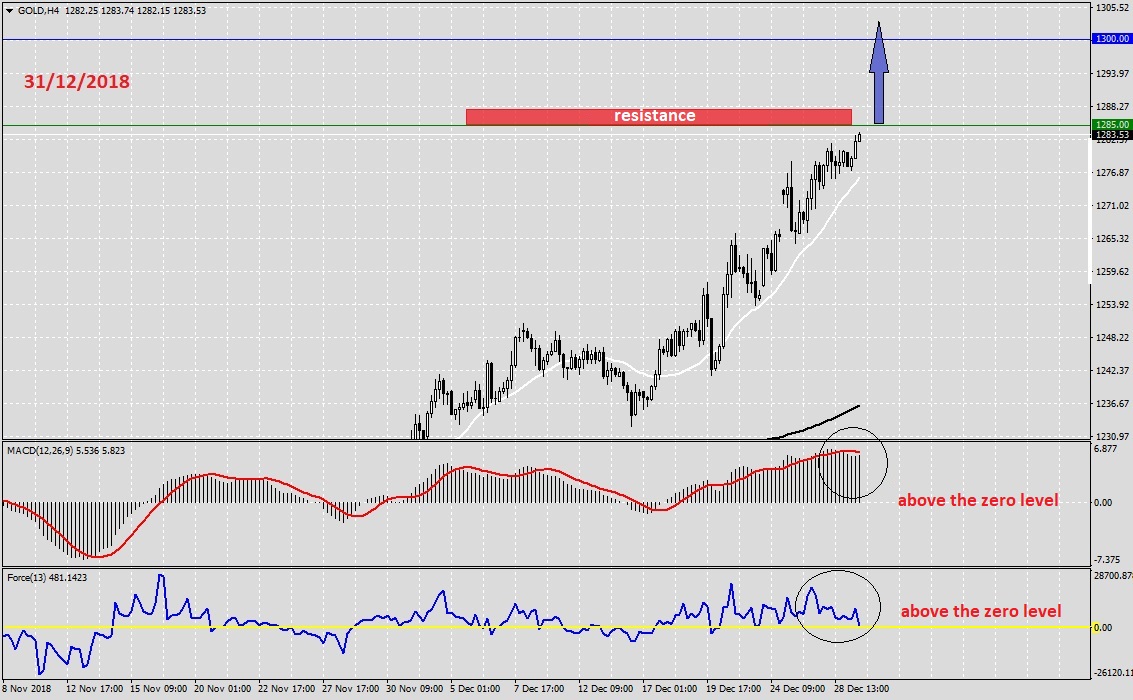The image size is (1133, 700).
Task: Click the GOLD,H4 chart menu triangle
Action: coord(9,11)
